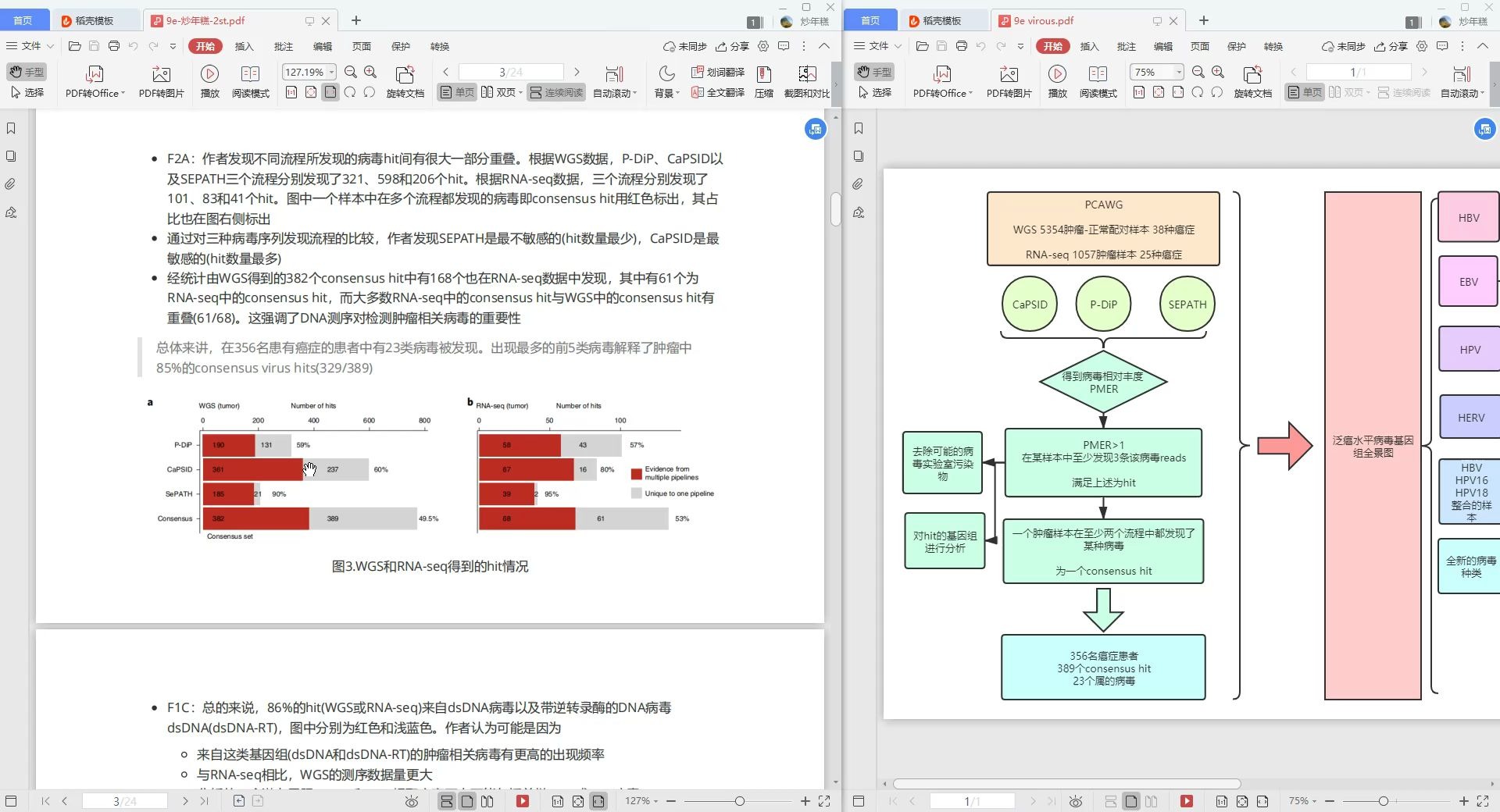Toggle continuous view icon in left status bar
This screenshot has height=812, width=1500.
[x=447, y=801]
